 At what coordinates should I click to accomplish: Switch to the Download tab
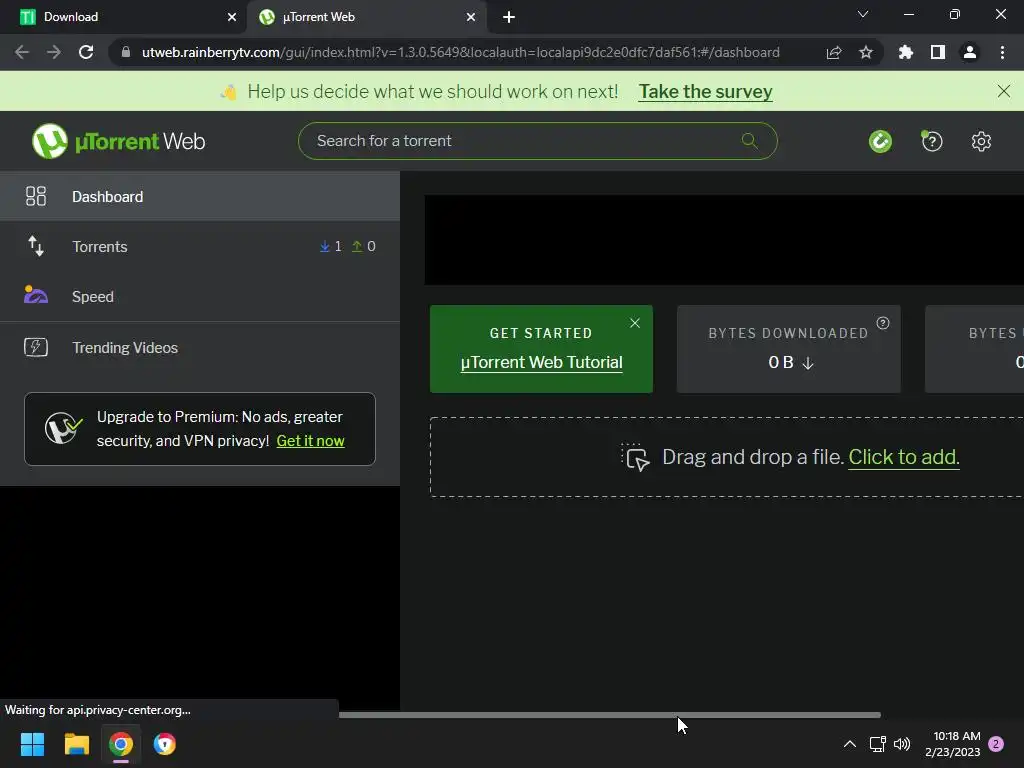point(123,17)
